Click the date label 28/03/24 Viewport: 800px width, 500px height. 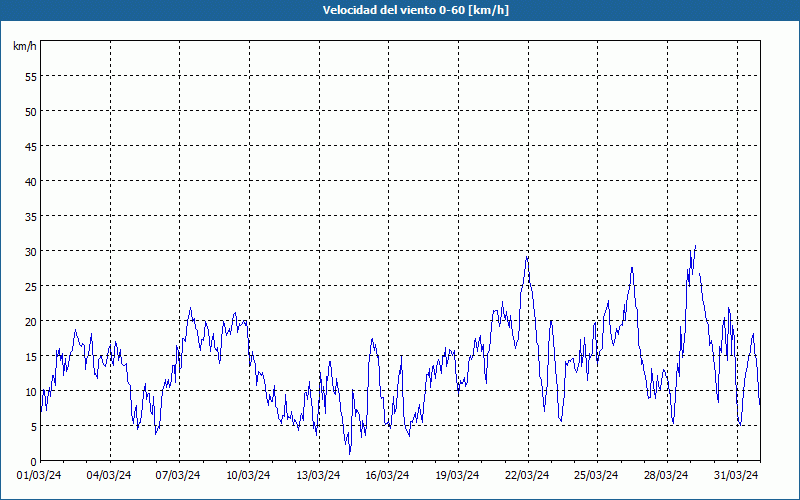coord(666,475)
